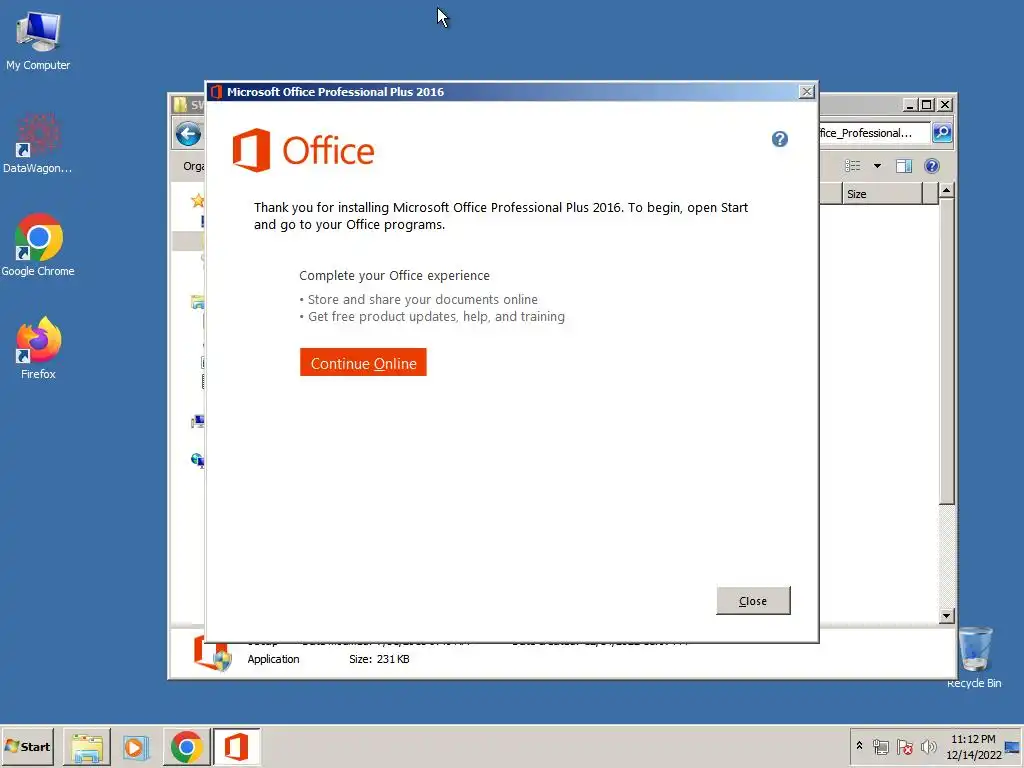Open Windows Media Player from taskbar
Viewport: 1024px width, 768px height.
click(x=136, y=746)
